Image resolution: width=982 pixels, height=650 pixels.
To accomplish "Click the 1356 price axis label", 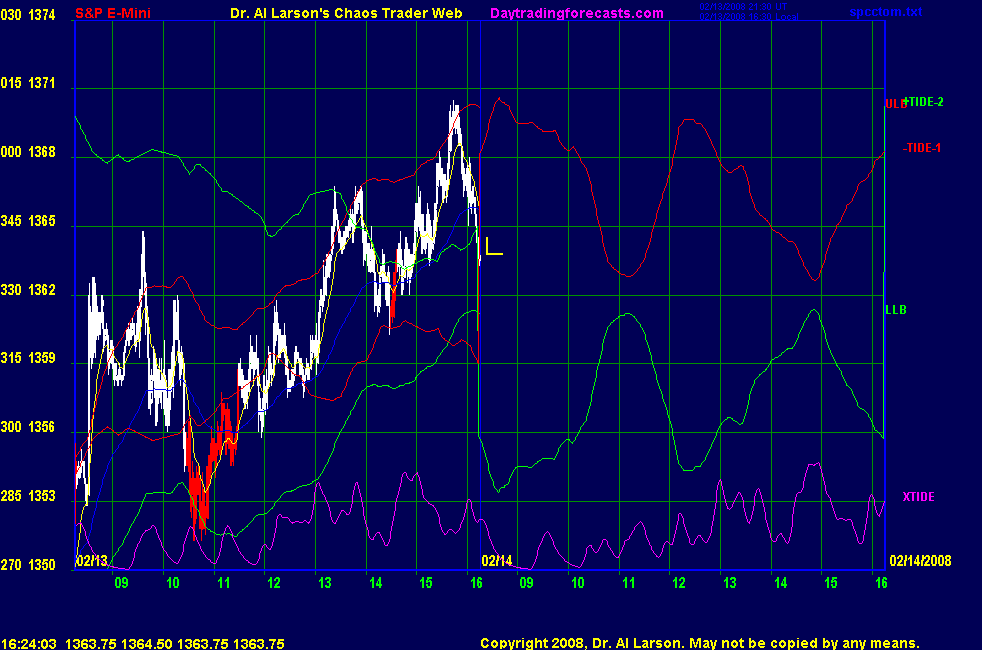I will tap(43, 427).
